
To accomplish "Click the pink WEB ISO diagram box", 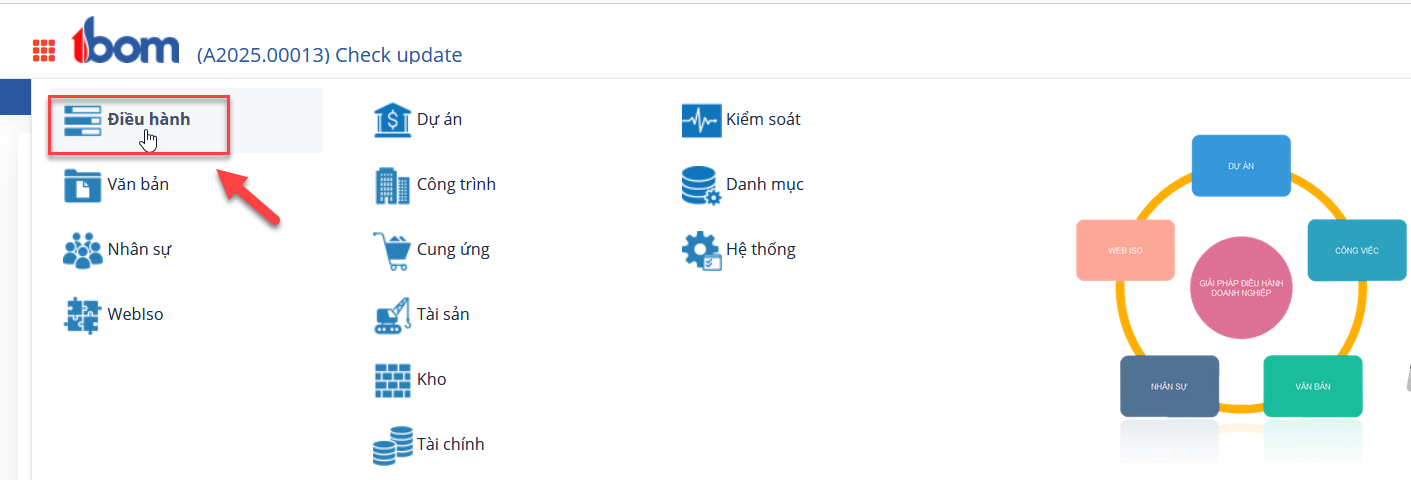I will (x=1125, y=250).
